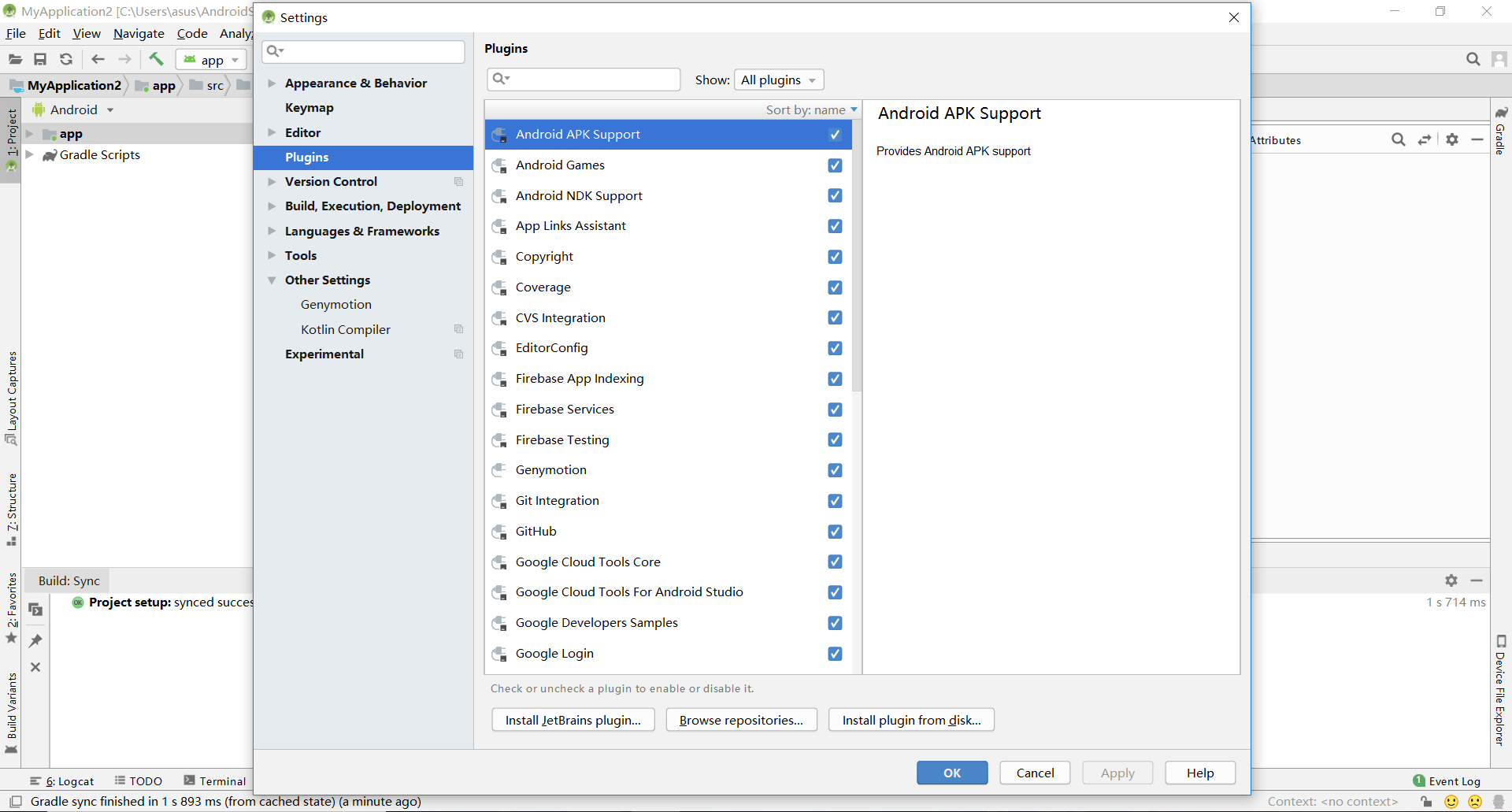
Task: Collapse the Other Settings node
Action: coord(272,280)
